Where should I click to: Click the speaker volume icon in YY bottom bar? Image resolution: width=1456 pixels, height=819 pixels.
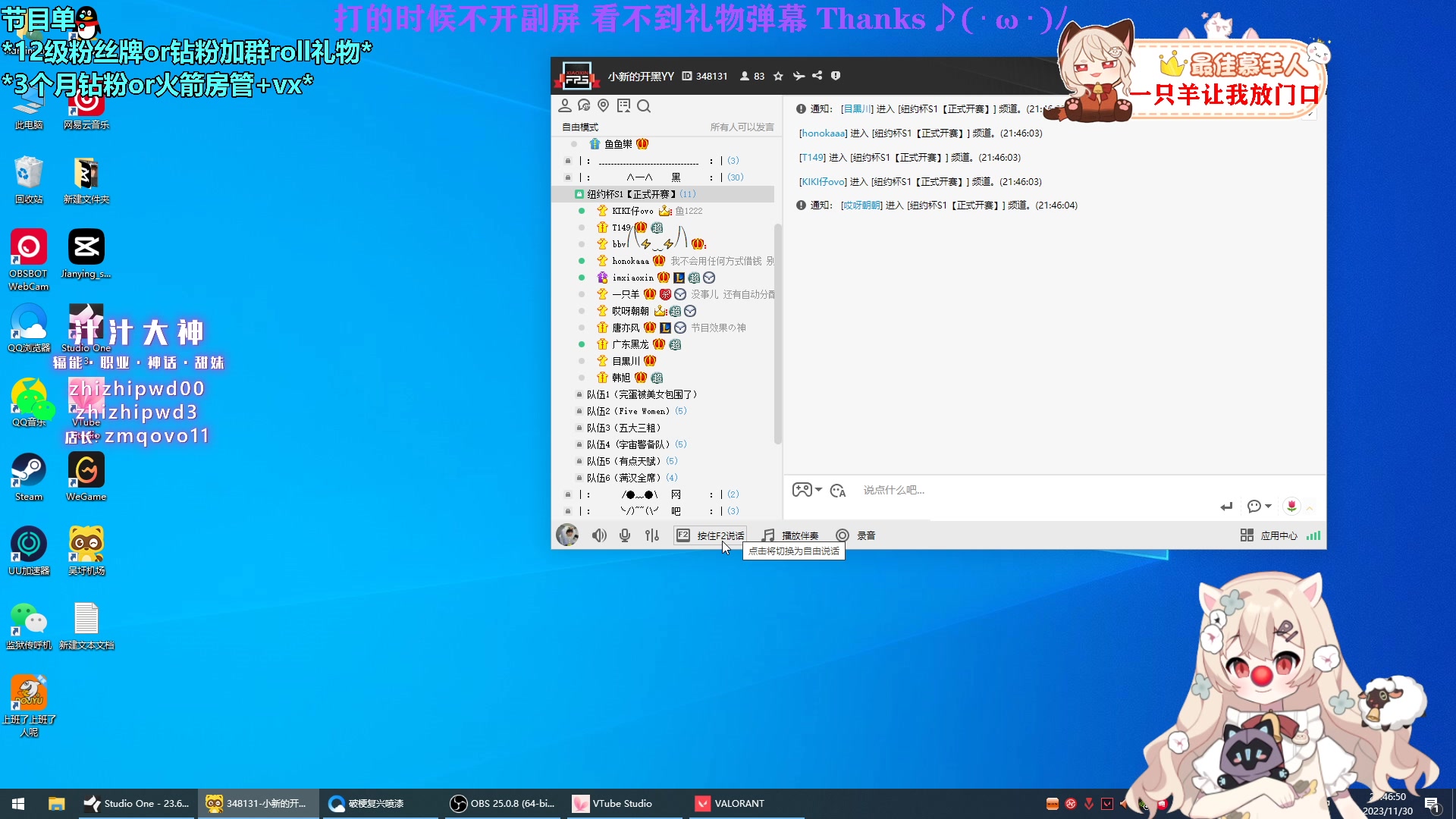(x=599, y=535)
